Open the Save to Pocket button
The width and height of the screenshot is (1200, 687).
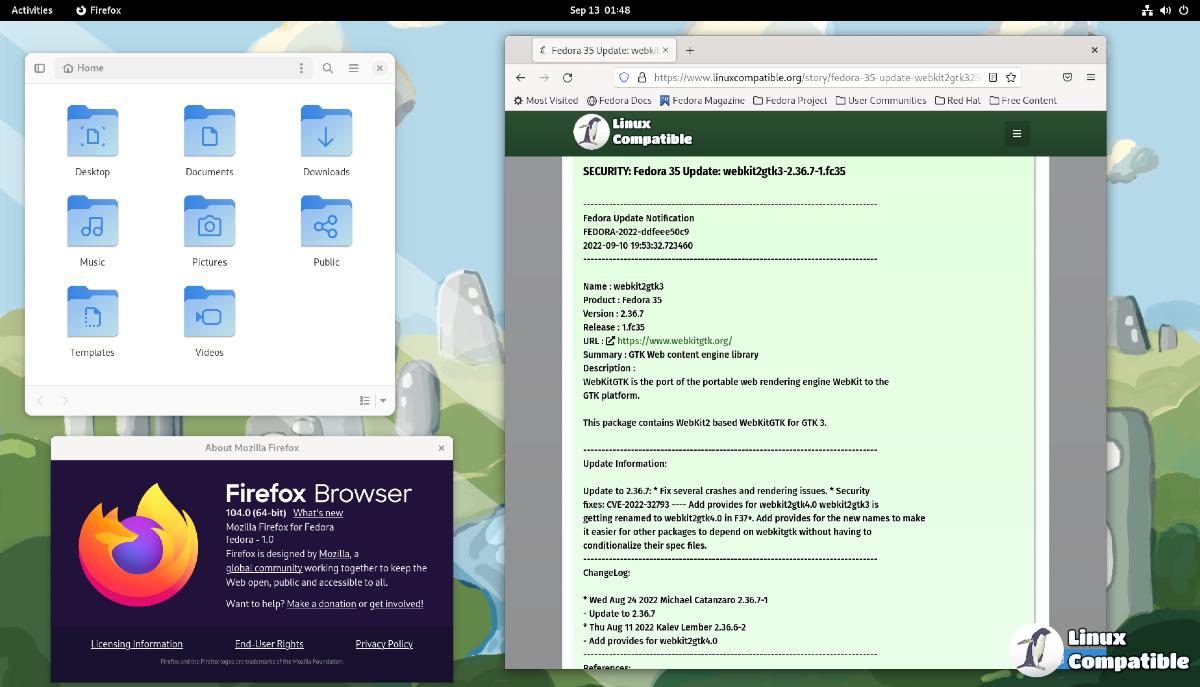[x=1067, y=77]
